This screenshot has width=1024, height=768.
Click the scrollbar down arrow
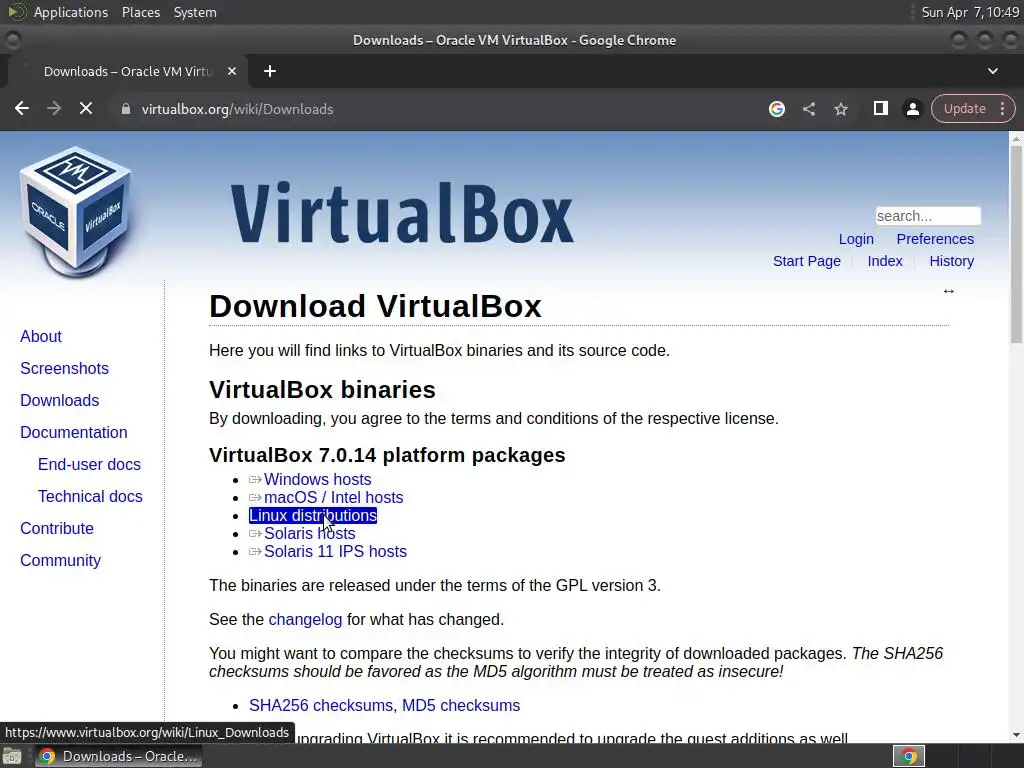(1016, 735)
